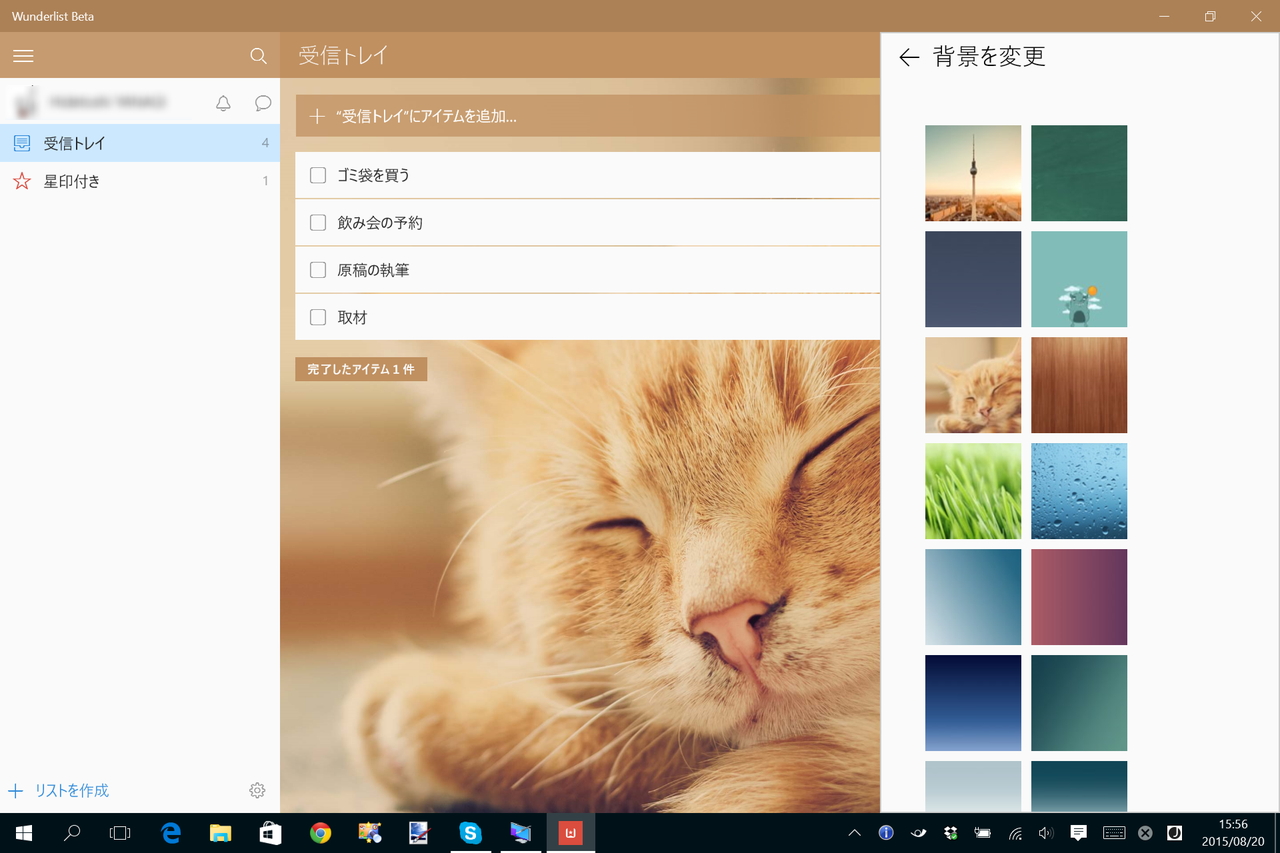The height and width of the screenshot is (853, 1280).
Task: Select the cartoon monster teal background
Action: pos(1079,279)
